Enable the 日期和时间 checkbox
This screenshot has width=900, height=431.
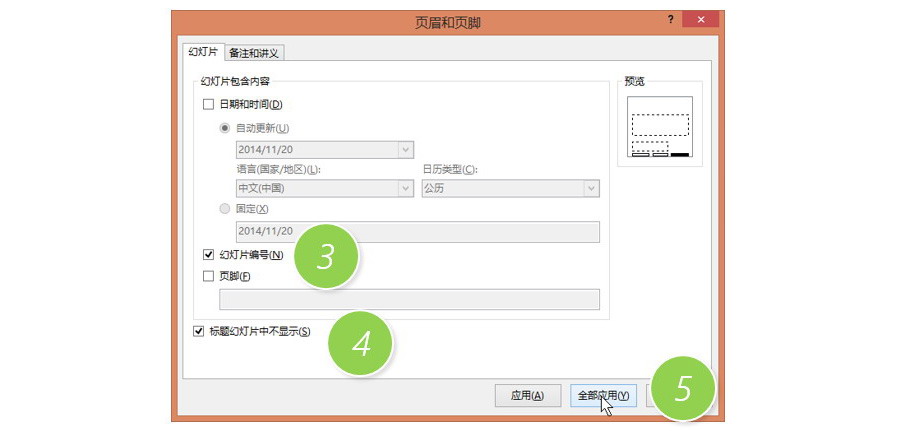[x=208, y=105]
